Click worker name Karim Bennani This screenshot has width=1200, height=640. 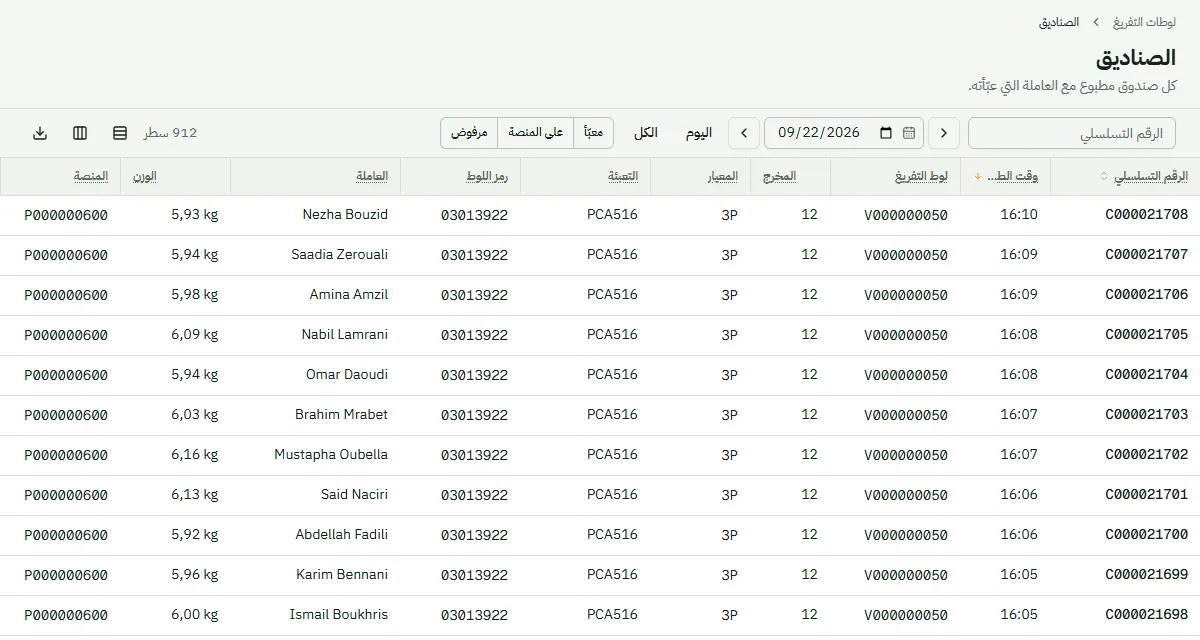(x=342, y=575)
